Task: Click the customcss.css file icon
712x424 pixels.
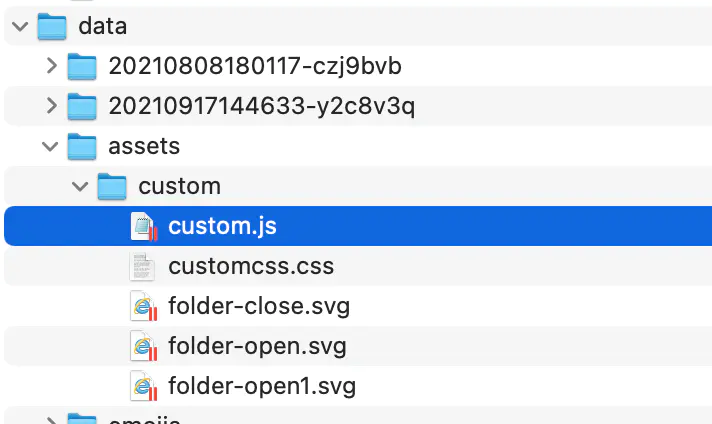Action: pyautogui.click(x=144, y=267)
